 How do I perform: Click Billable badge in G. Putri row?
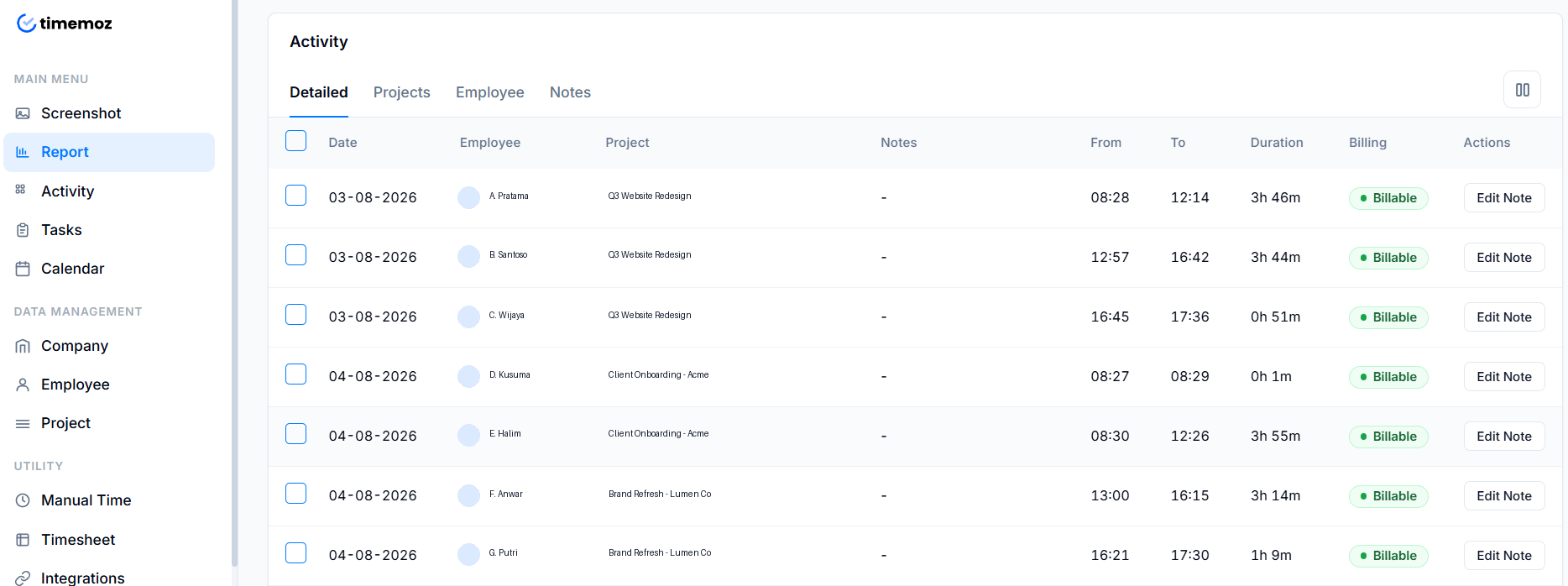point(1388,556)
